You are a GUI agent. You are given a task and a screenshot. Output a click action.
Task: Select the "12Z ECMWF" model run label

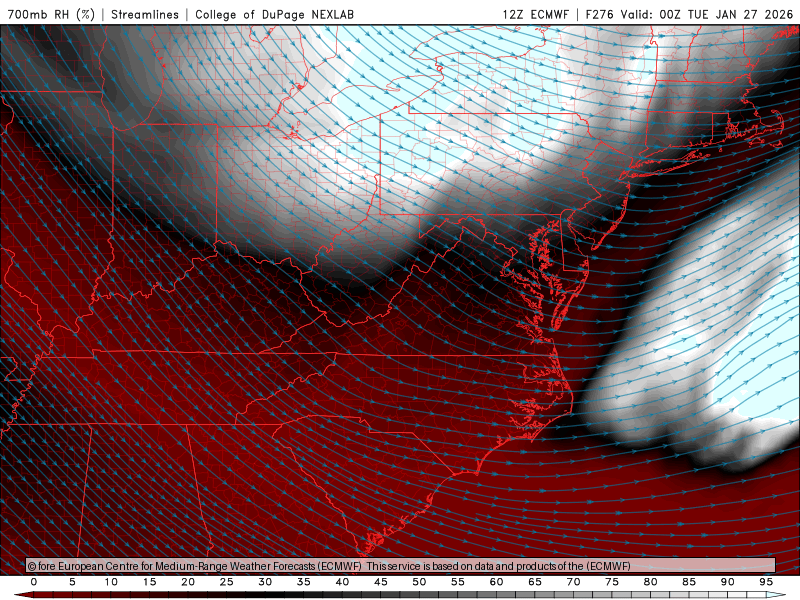[535, 14]
